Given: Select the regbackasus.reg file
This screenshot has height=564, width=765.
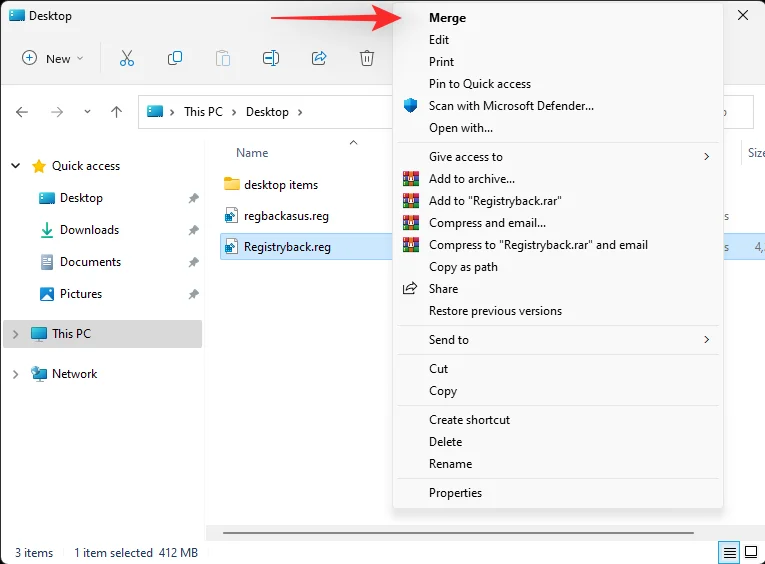Looking at the screenshot, I should coord(286,215).
